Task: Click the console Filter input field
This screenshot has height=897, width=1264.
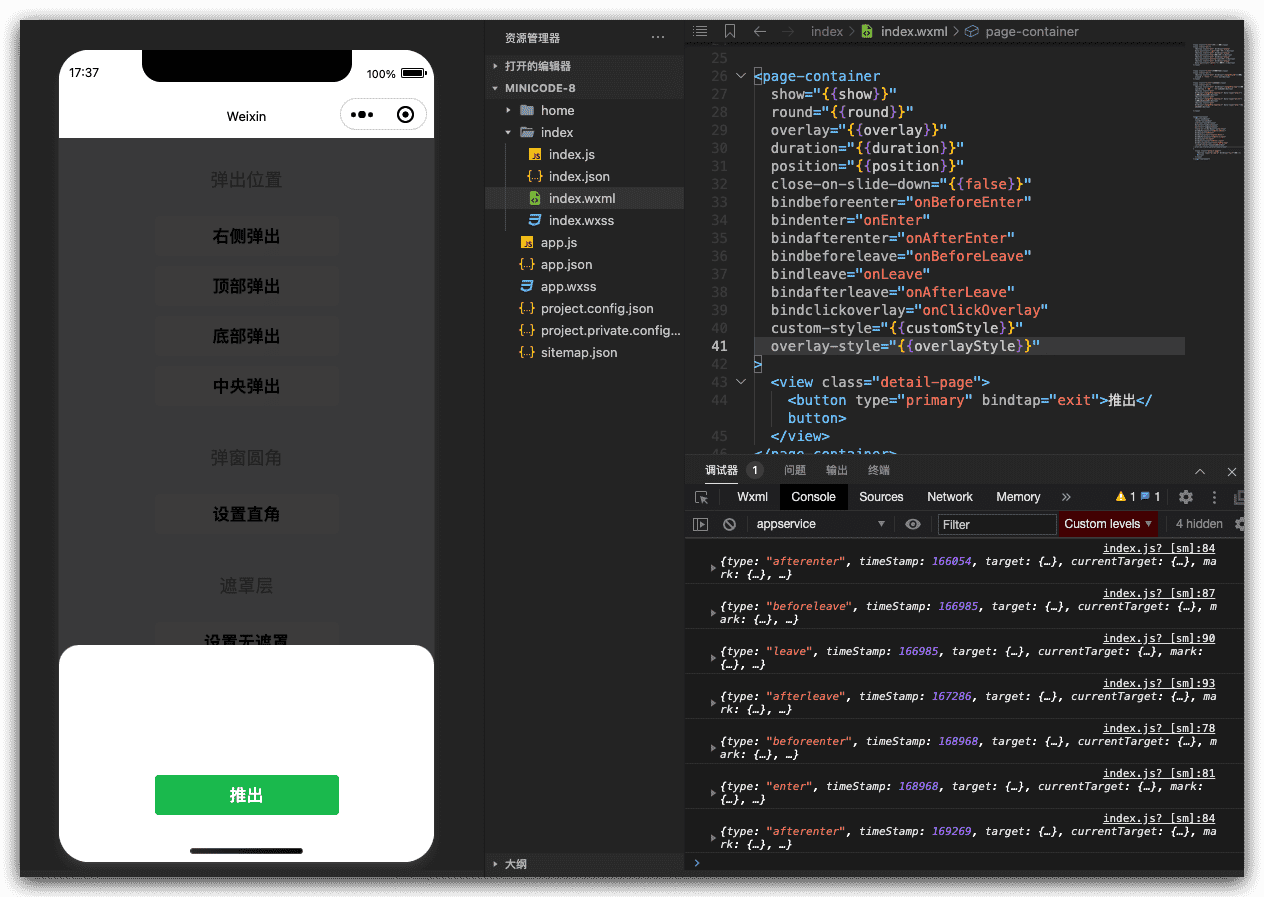Action: [x=996, y=524]
